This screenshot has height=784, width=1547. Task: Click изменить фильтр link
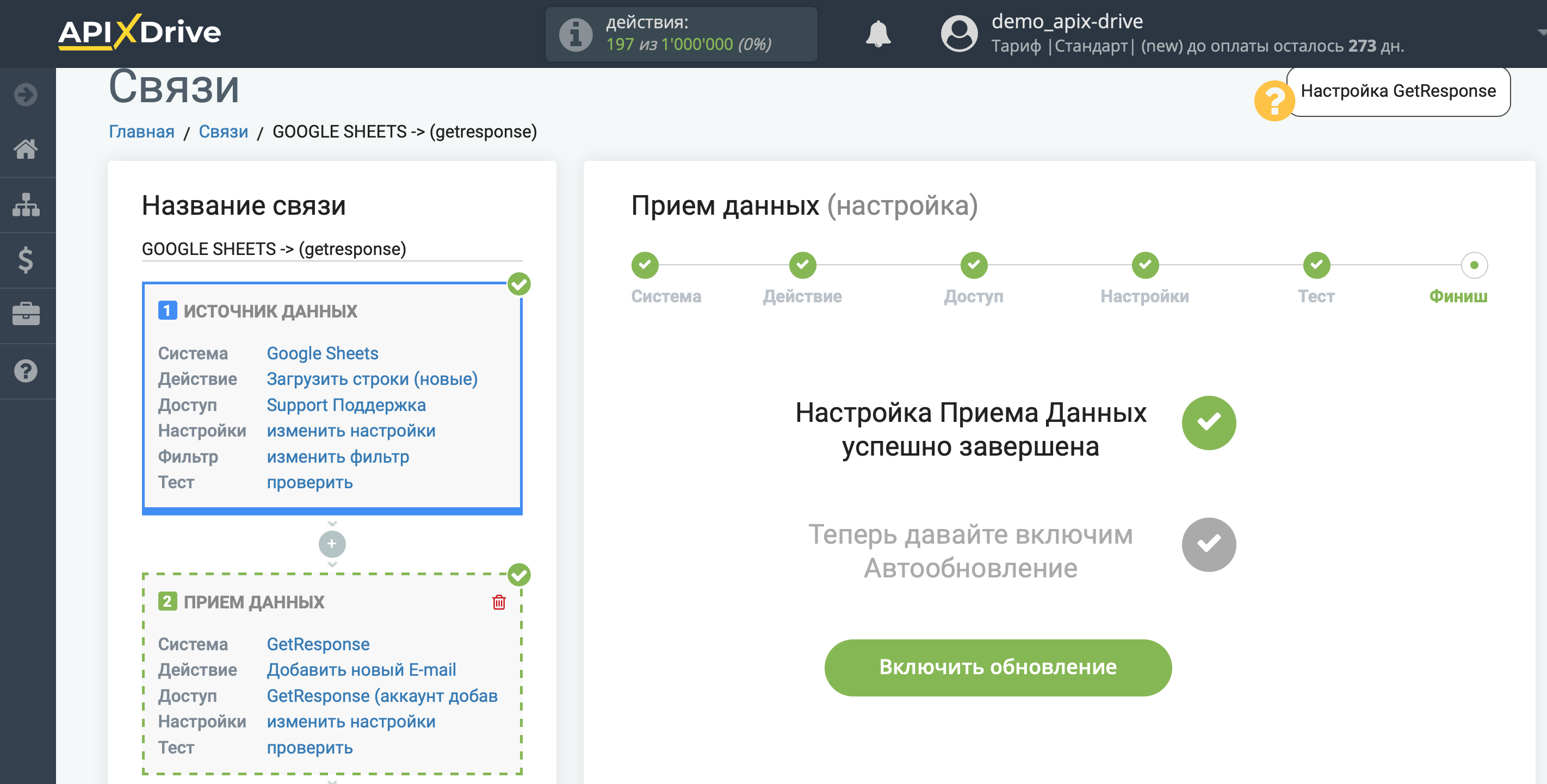tap(338, 456)
